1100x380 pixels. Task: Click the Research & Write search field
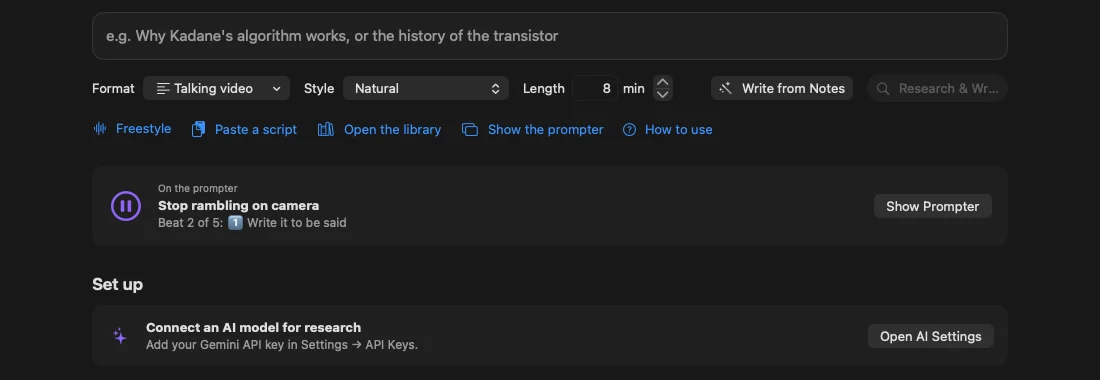point(937,88)
